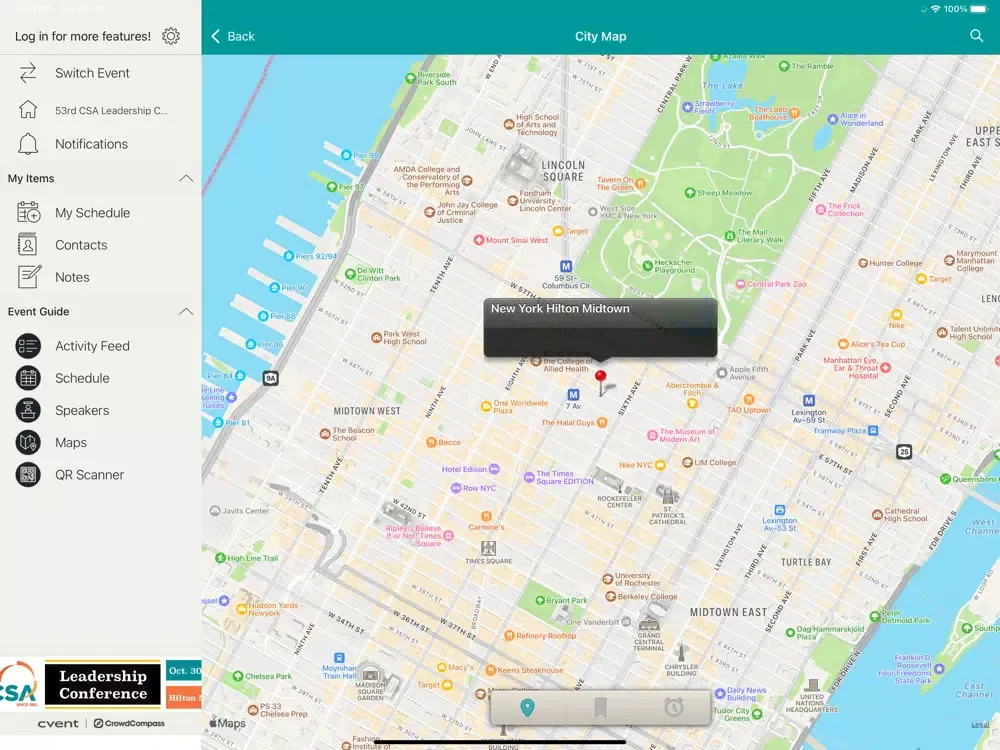Screen dimensions: 1000x750
Task: Tap the Rockefeller Center landmark label
Action: [619, 501]
